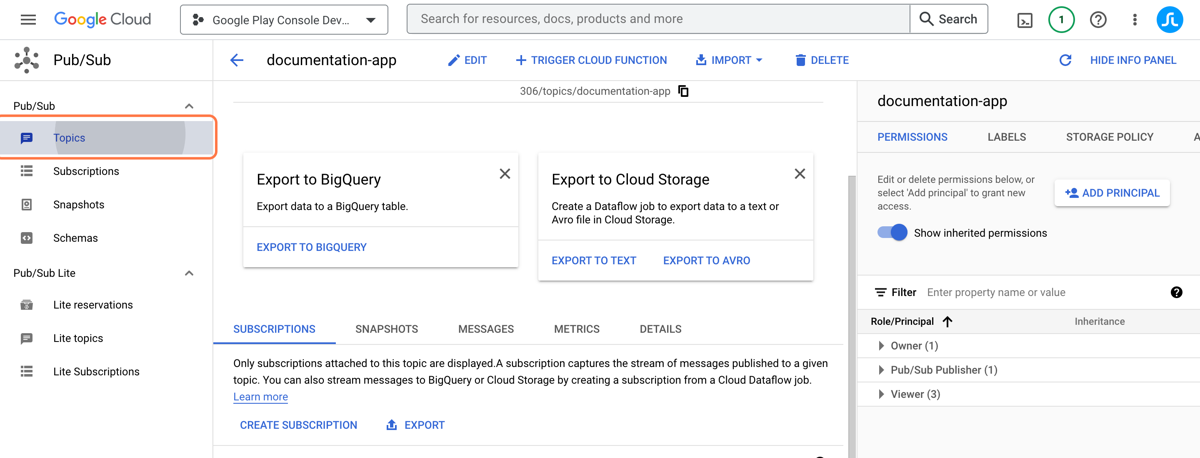Open the hamburger navigation menu
Image resolution: width=1200 pixels, height=458 pixels.
tap(28, 19)
